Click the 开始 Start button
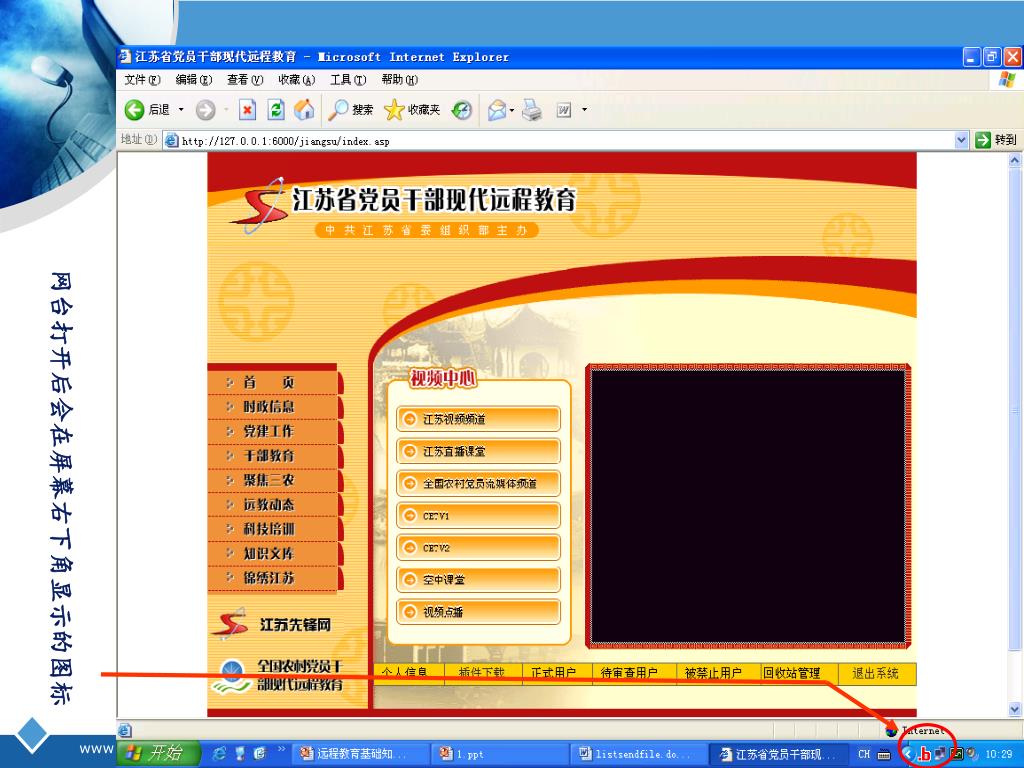 pos(159,754)
